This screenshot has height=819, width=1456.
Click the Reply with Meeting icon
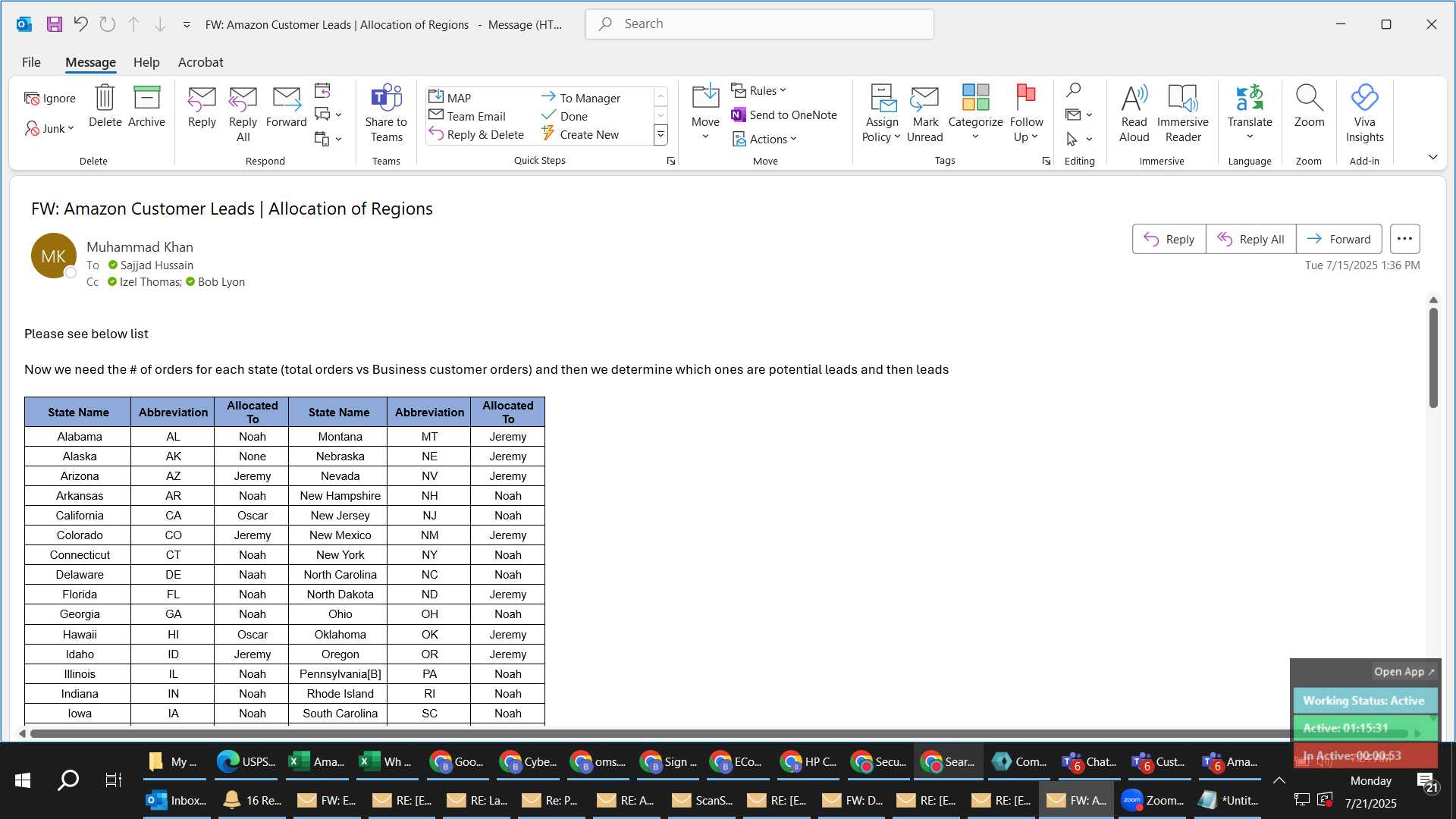(322, 90)
